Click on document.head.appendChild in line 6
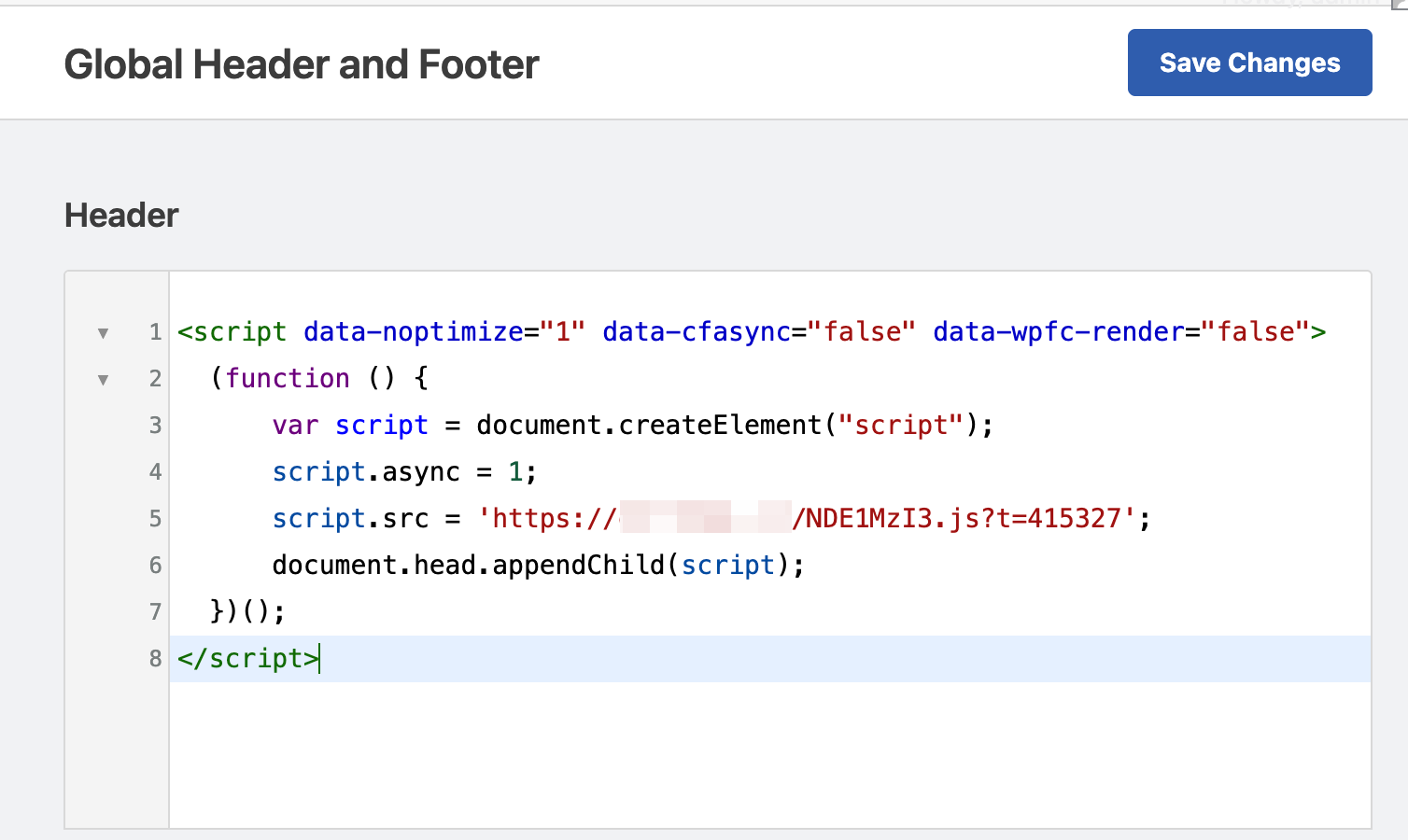This screenshot has height=840, width=1408. point(467,566)
